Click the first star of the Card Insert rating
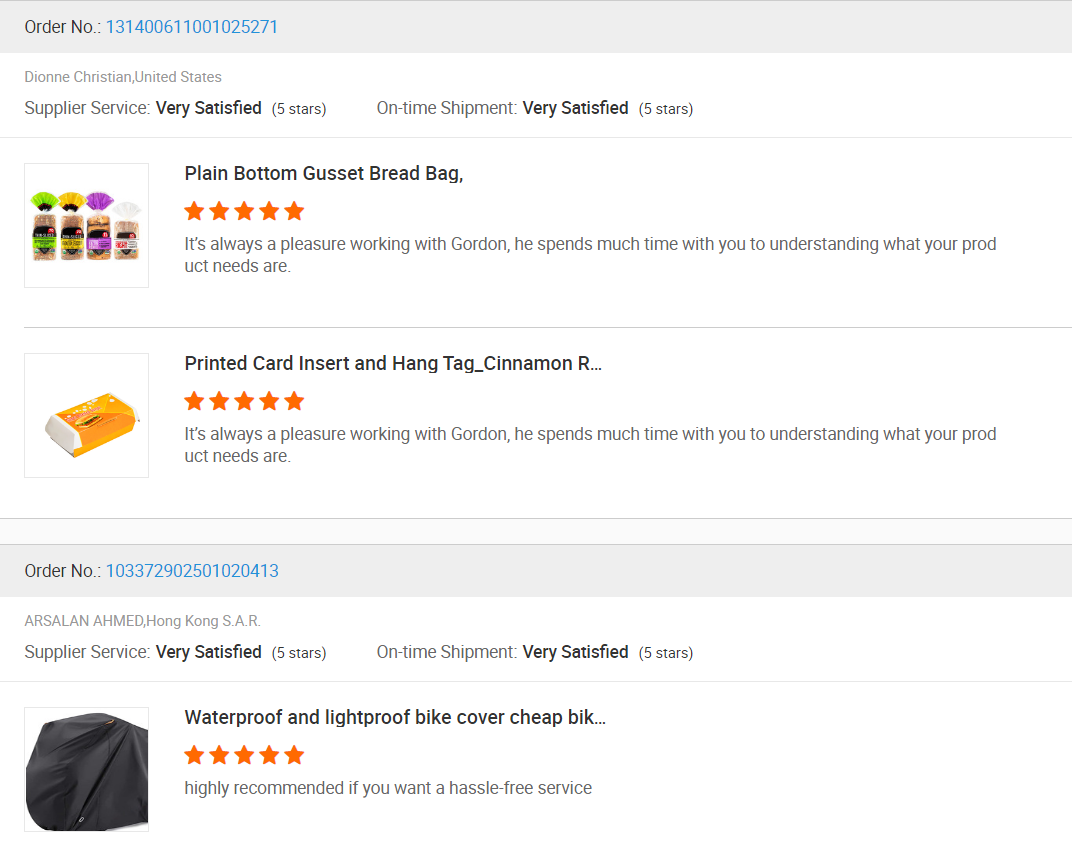Screen dimensions: 1072x846 [194, 401]
